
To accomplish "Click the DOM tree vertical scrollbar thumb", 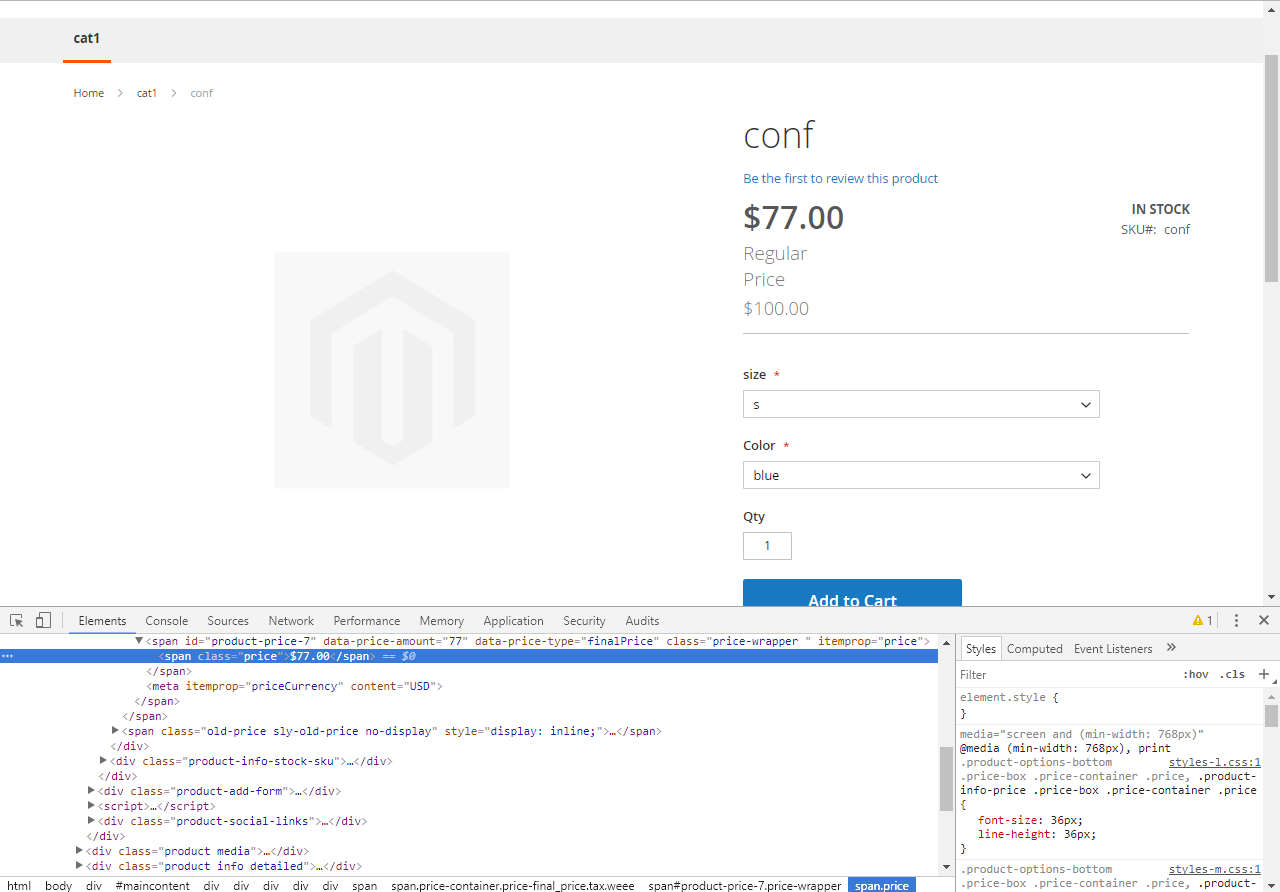I will tap(946, 778).
